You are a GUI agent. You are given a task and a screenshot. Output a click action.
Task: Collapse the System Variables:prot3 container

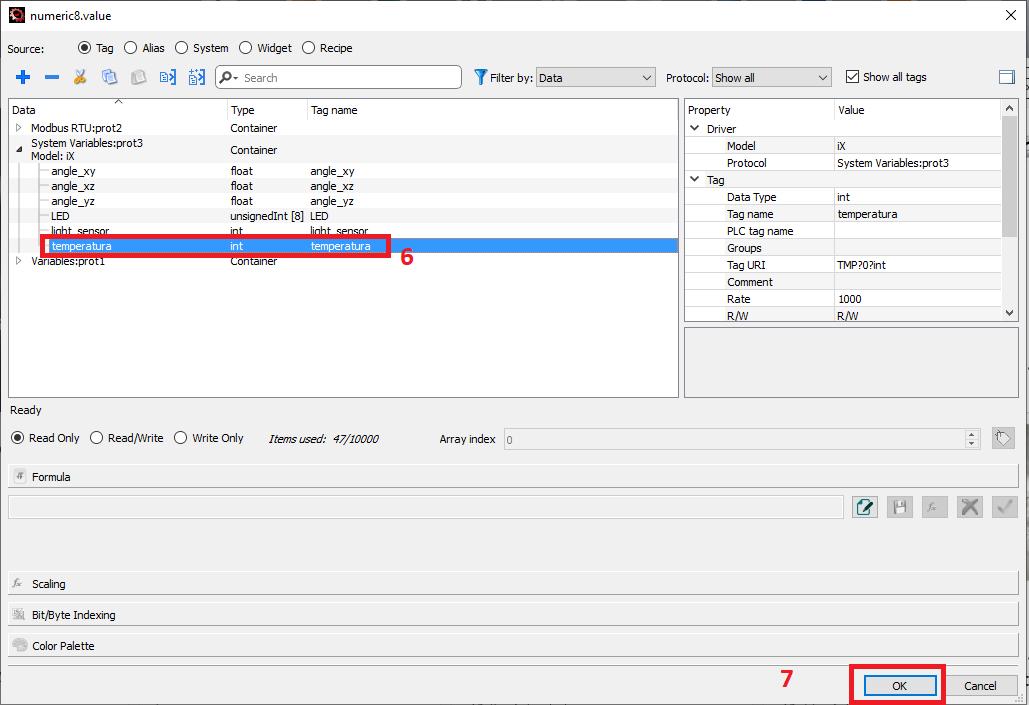coord(18,150)
